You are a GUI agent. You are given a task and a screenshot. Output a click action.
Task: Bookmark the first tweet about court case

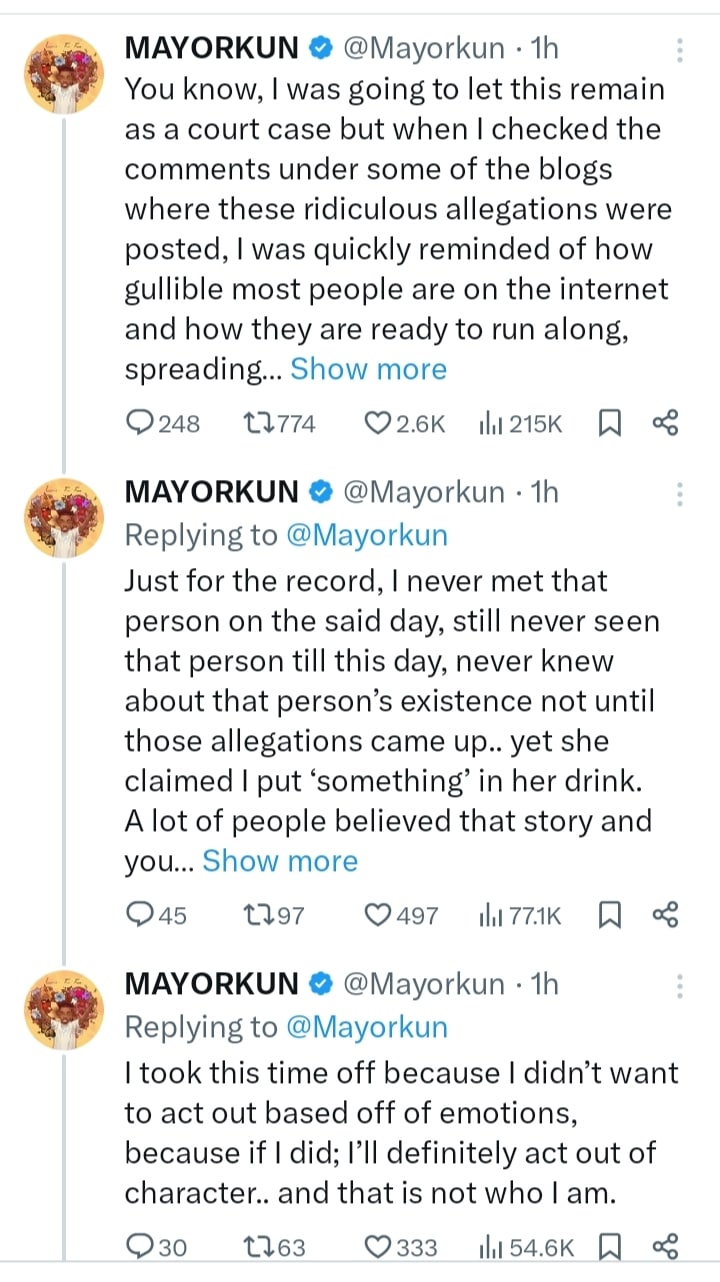click(608, 424)
